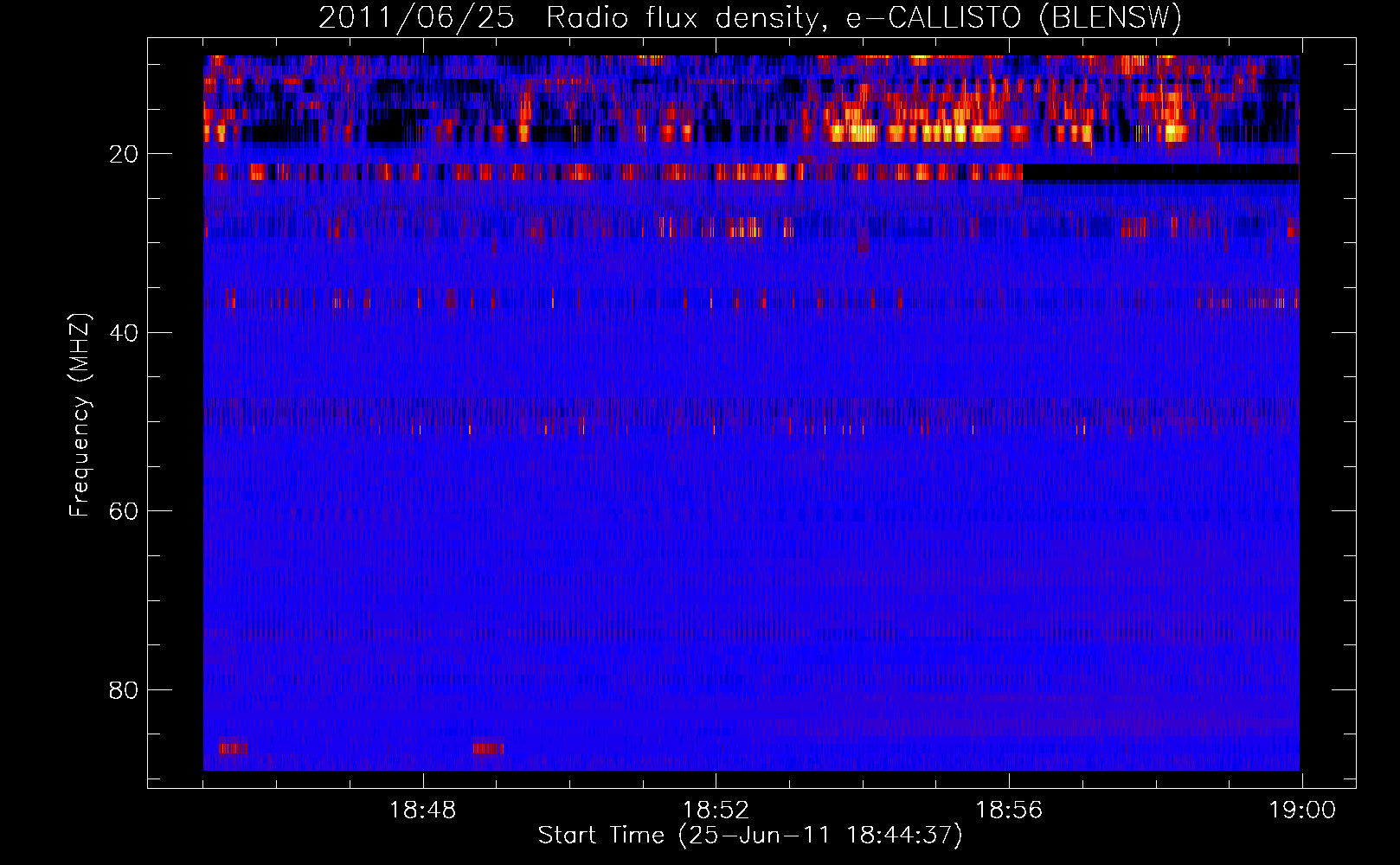Click the 18:48 time tick label

coord(422,811)
